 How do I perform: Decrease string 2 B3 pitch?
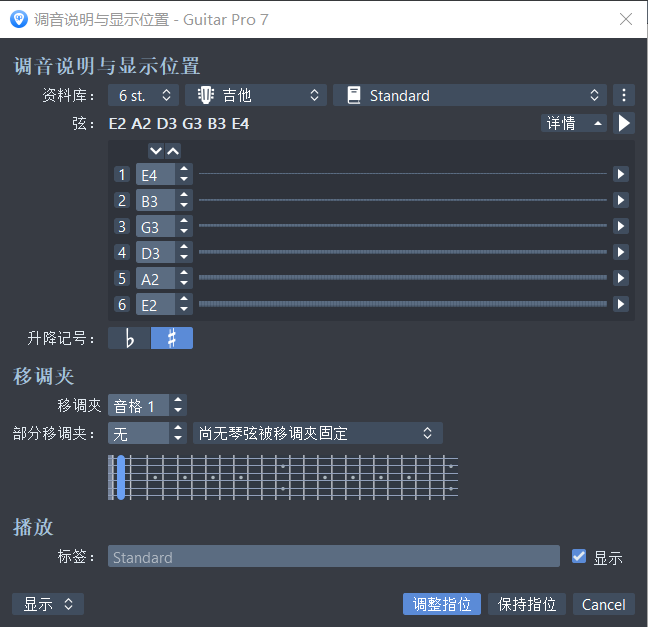tap(184, 205)
